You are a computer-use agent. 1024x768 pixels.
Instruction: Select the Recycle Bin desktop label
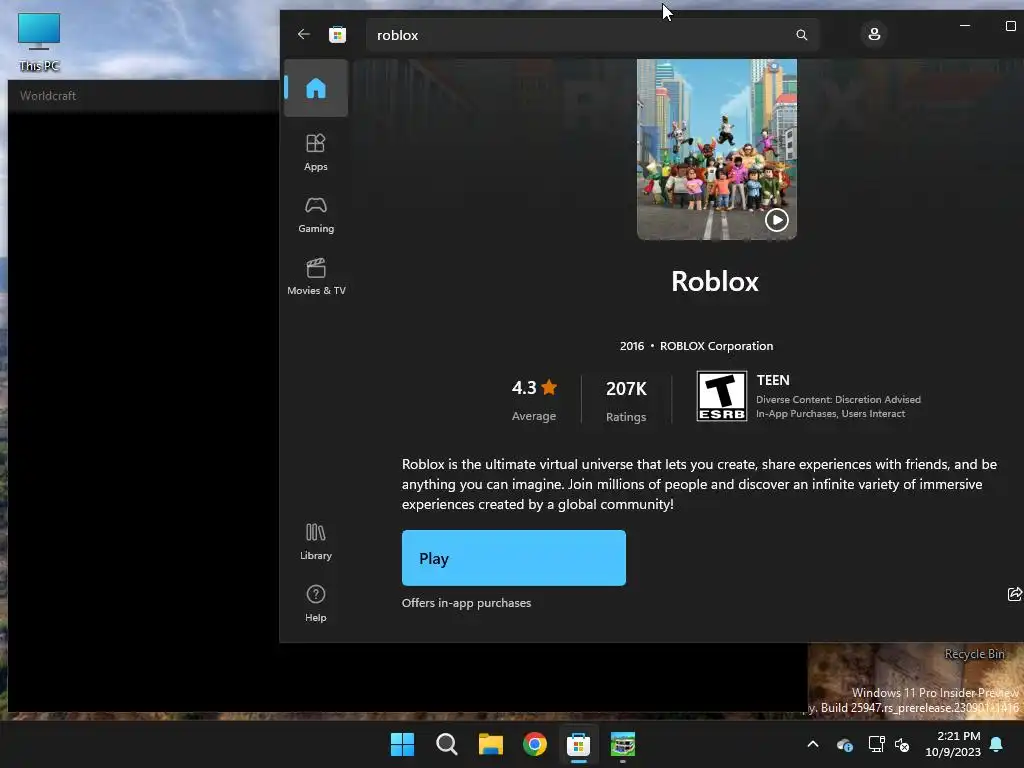[974, 654]
